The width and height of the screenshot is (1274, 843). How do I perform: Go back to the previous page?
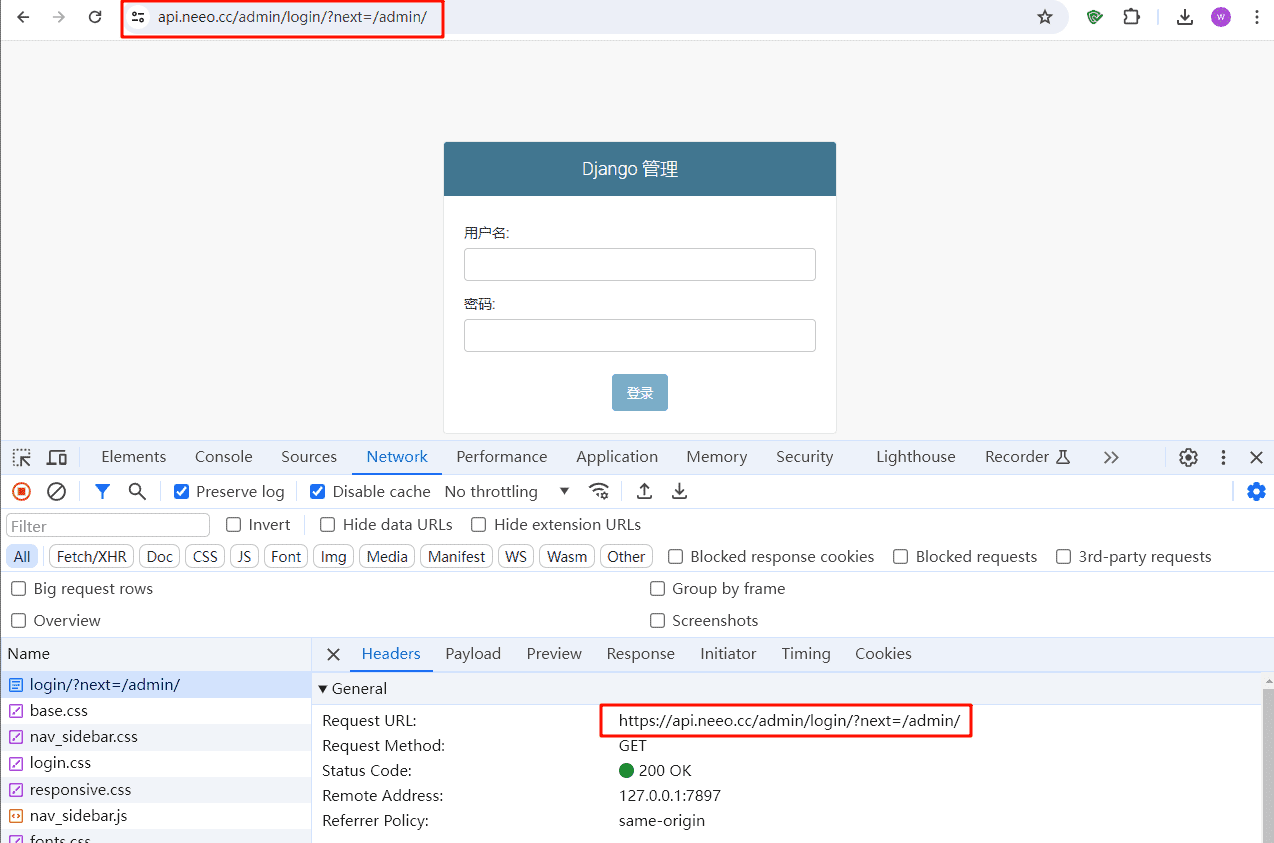pyautogui.click(x=23, y=17)
